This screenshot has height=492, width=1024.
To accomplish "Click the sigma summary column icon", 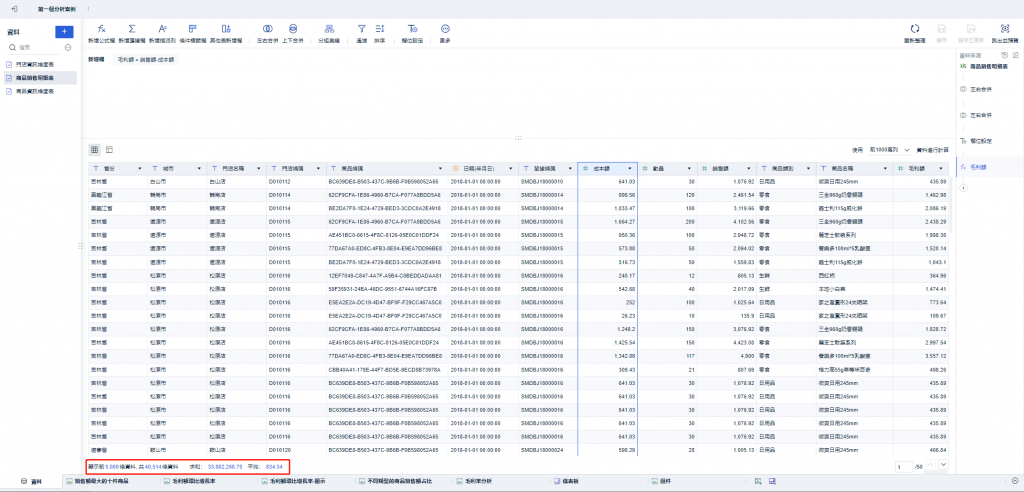I will click(132, 29).
